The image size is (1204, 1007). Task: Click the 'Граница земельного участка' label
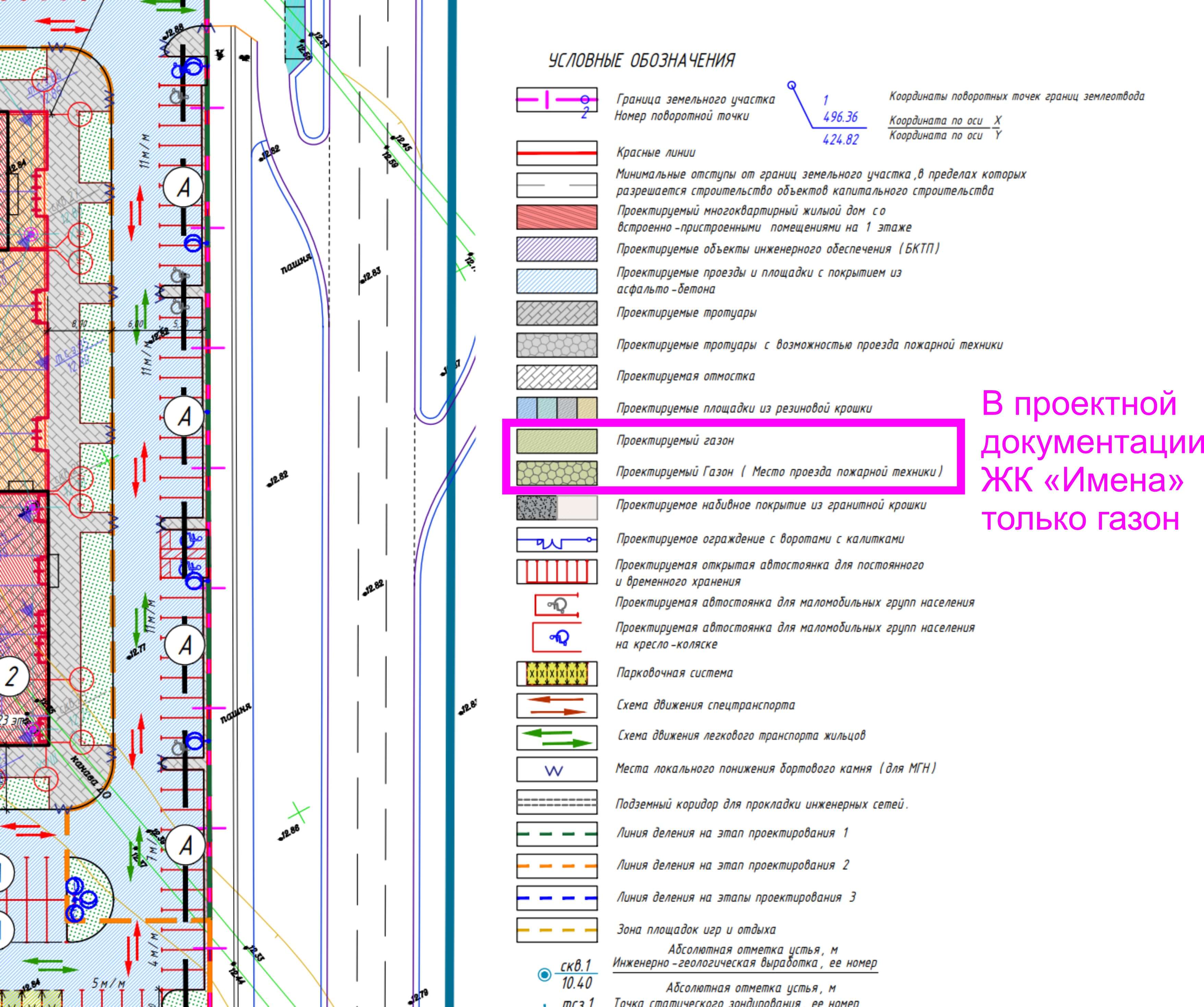(695, 100)
